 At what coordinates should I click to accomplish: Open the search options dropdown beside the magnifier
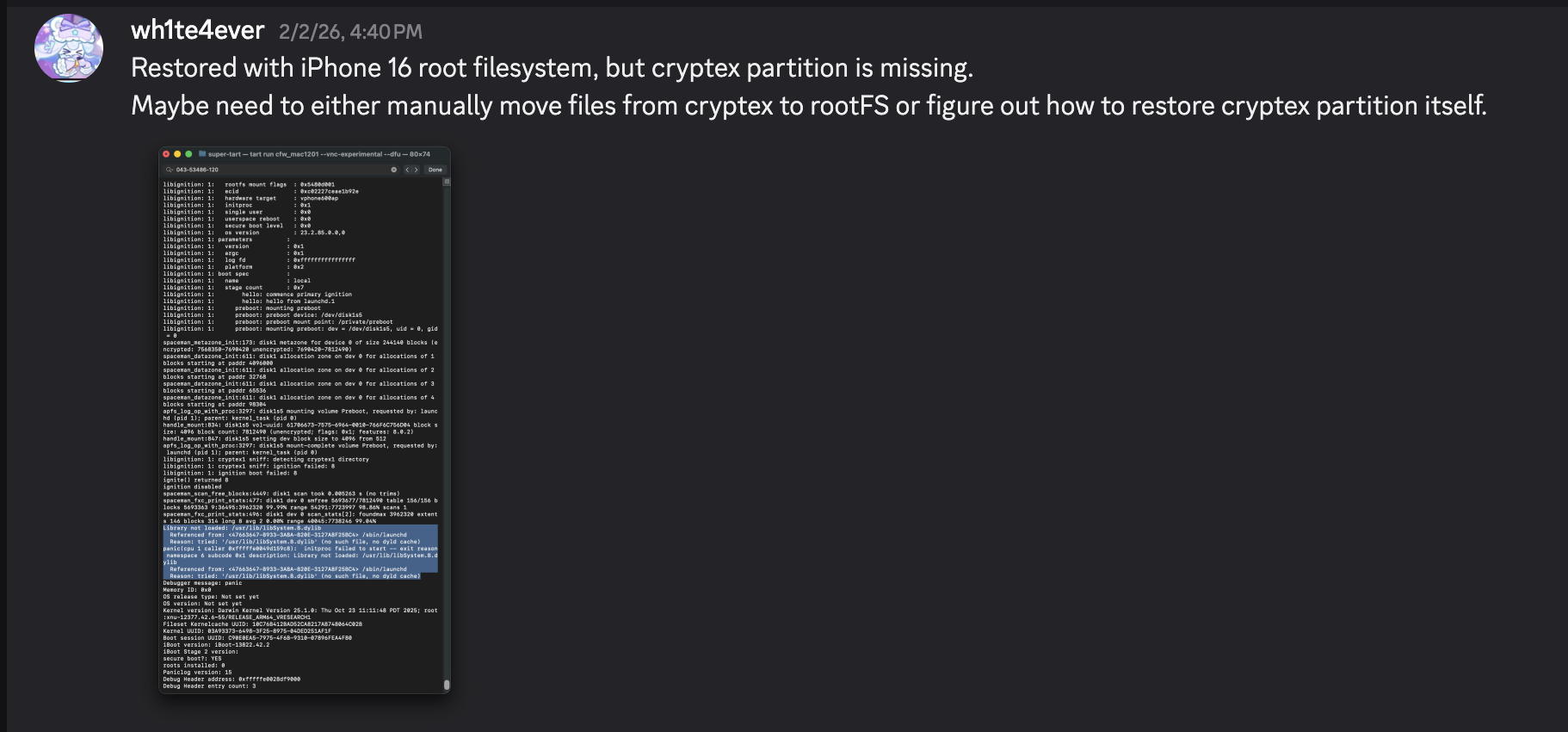point(172,170)
